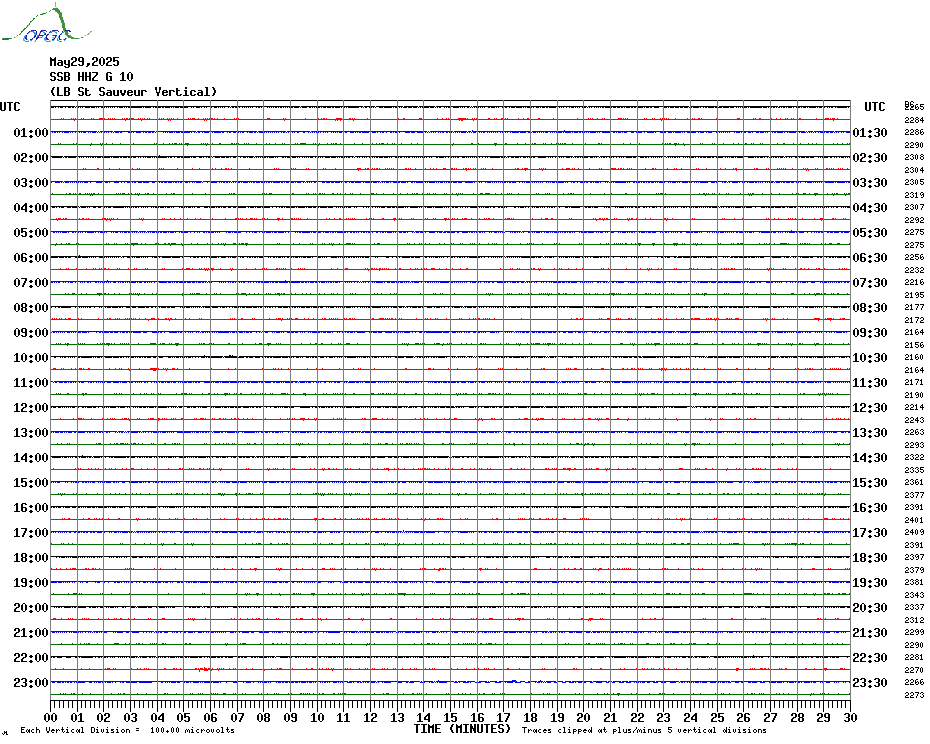Click the 20:00 hour label
Image resolution: width=930 pixels, height=744 pixels.
(x=31, y=608)
